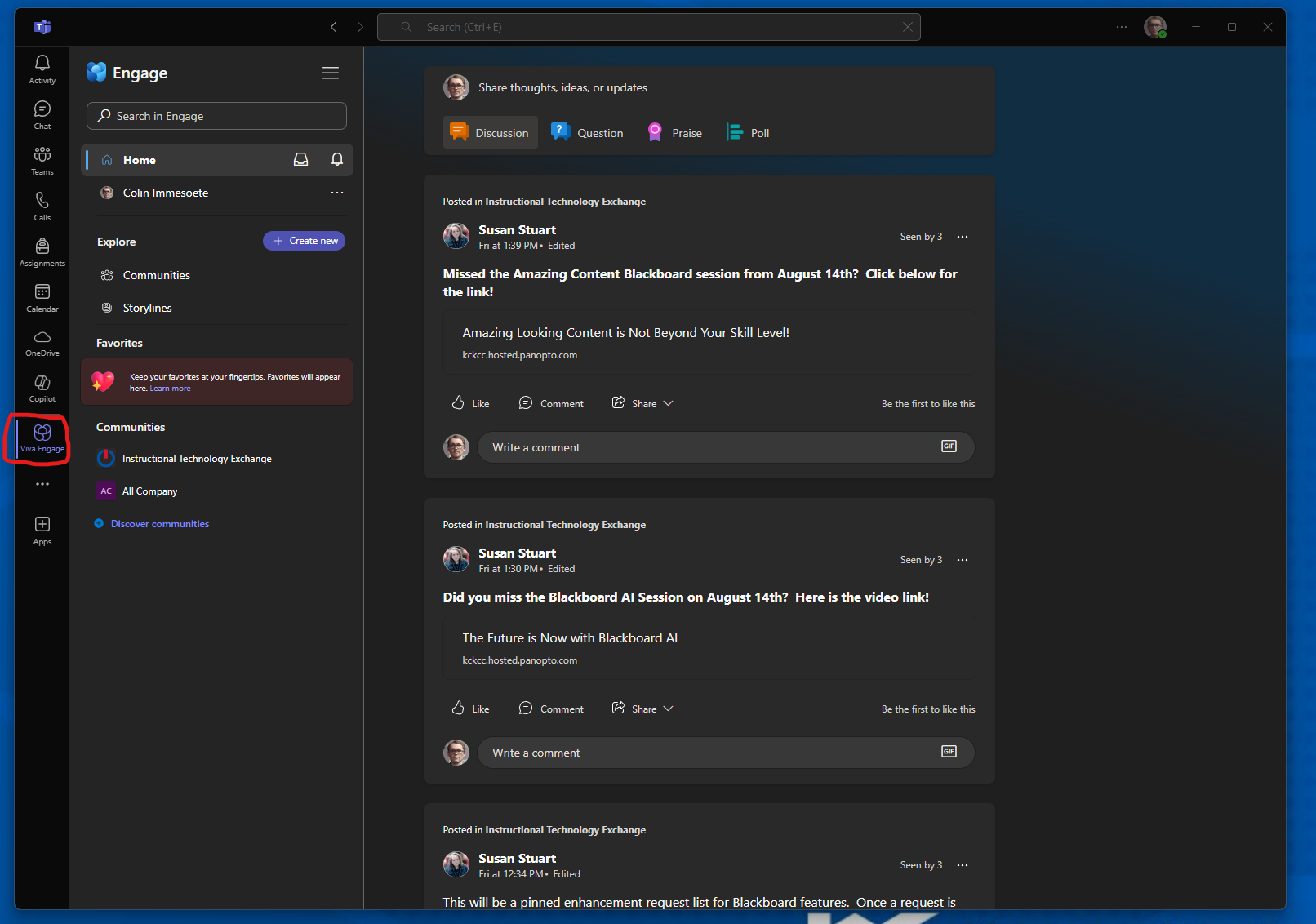Viewport: 1316px width, 924px height.
Task: Open more options on the 1:39 PM post
Action: coord(963,237)
